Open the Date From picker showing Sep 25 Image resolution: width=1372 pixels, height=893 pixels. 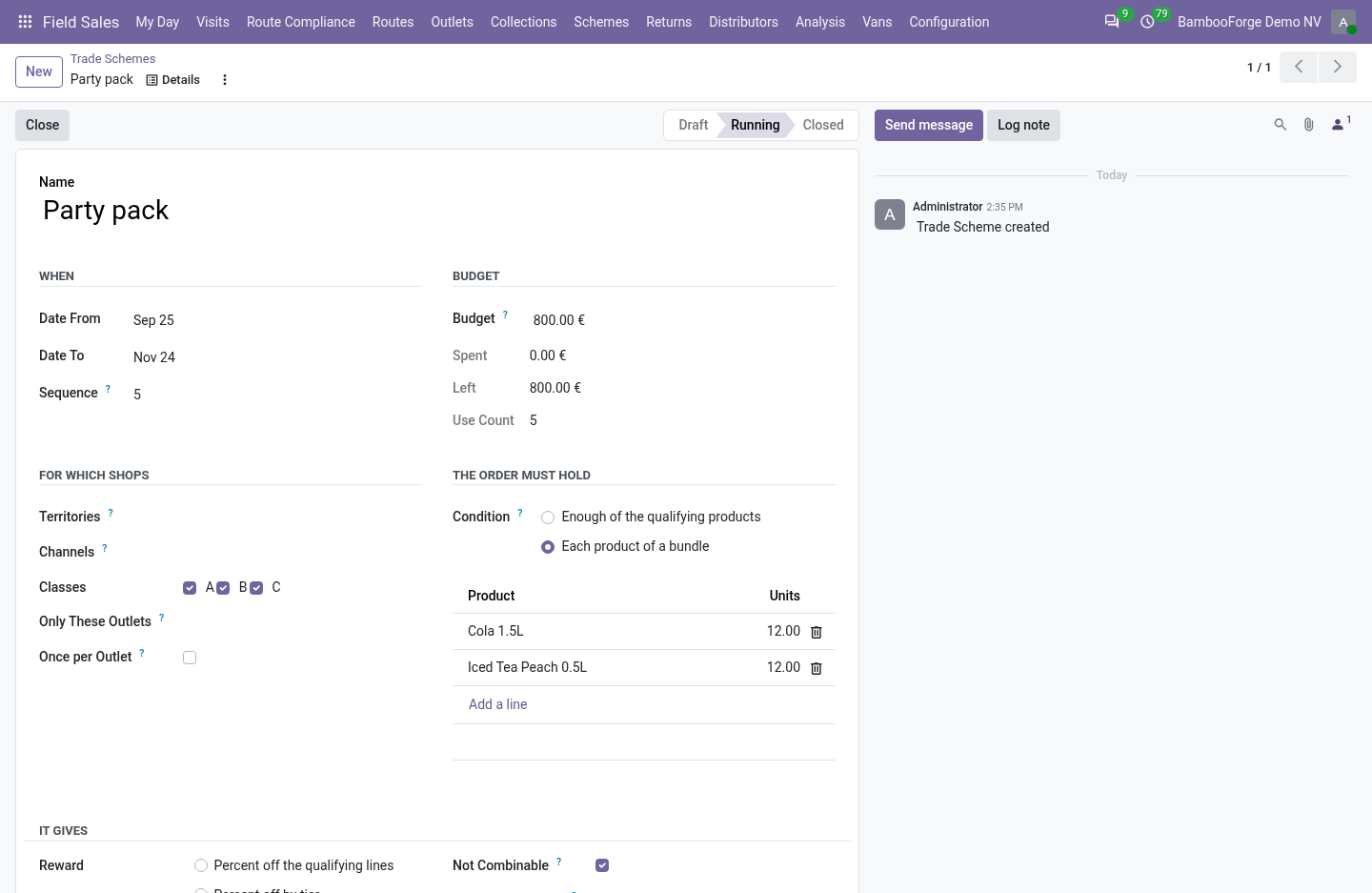(x=276, y=320)
